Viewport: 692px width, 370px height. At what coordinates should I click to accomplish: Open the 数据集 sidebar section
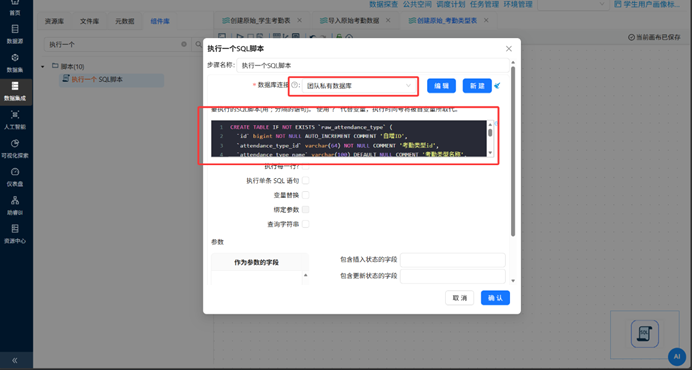[x=15, y=63]
